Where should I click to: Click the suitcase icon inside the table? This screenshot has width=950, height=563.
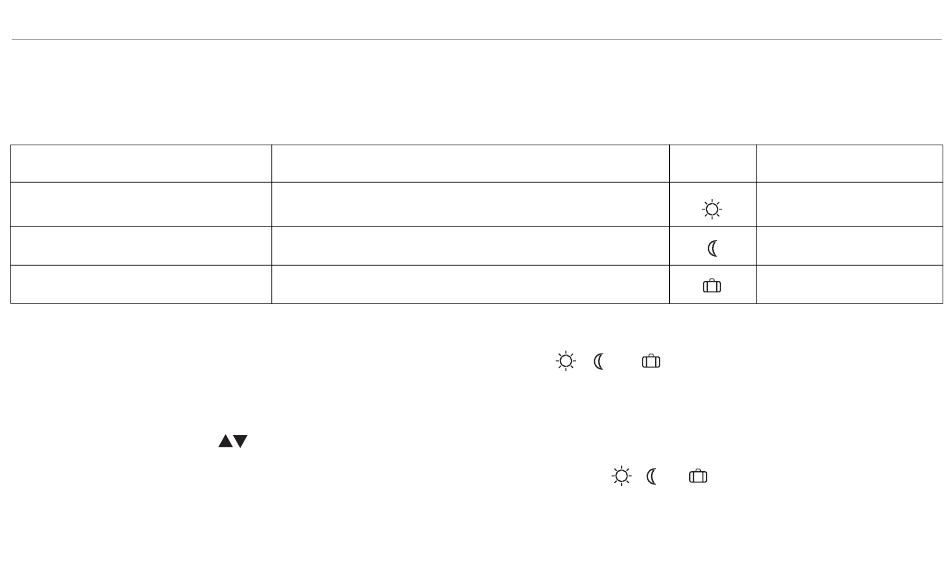click(x=712, y=285)
